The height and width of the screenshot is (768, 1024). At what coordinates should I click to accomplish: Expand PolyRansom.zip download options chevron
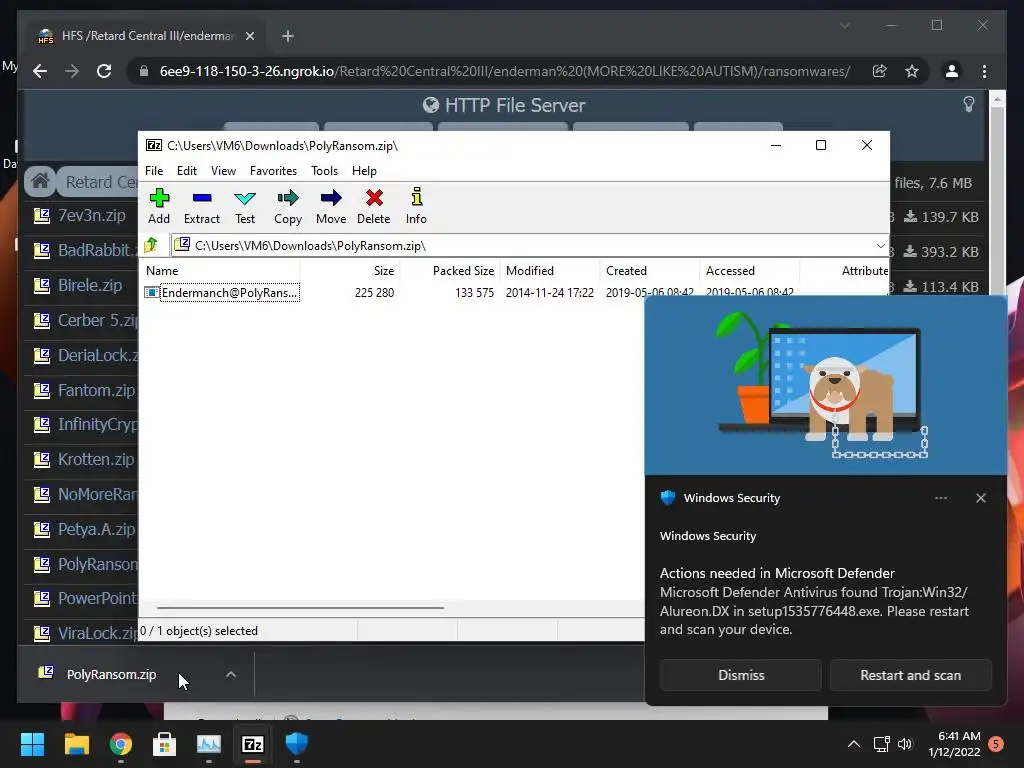click(231, 675)
